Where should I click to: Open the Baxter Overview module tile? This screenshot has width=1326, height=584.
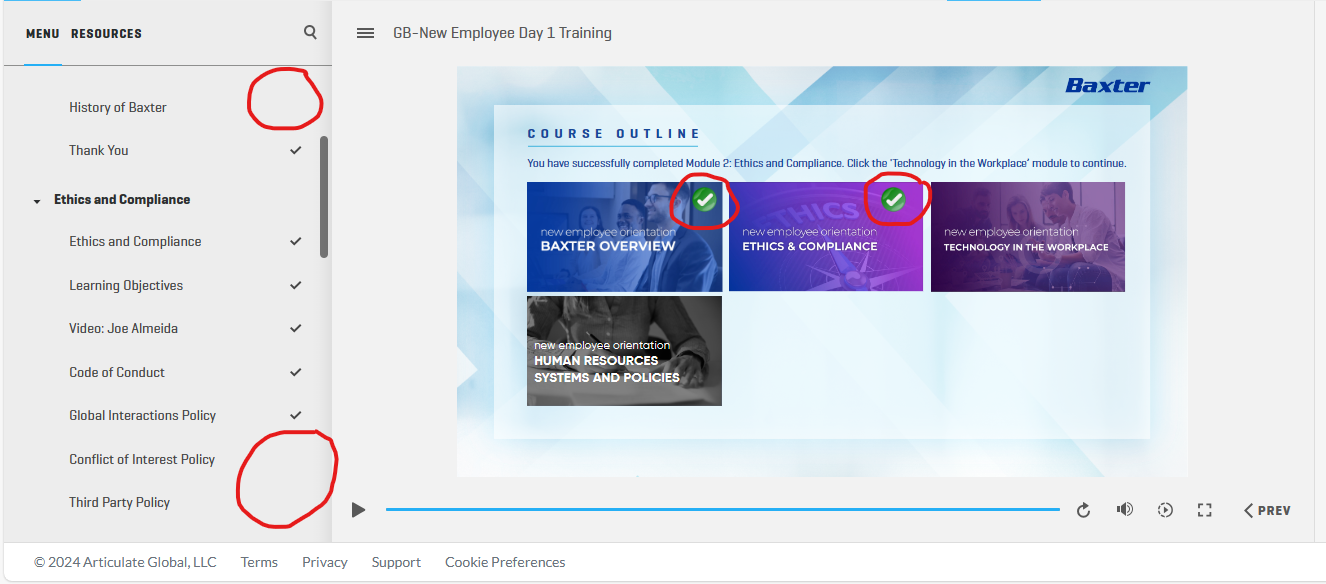click(x=624, y=237)
